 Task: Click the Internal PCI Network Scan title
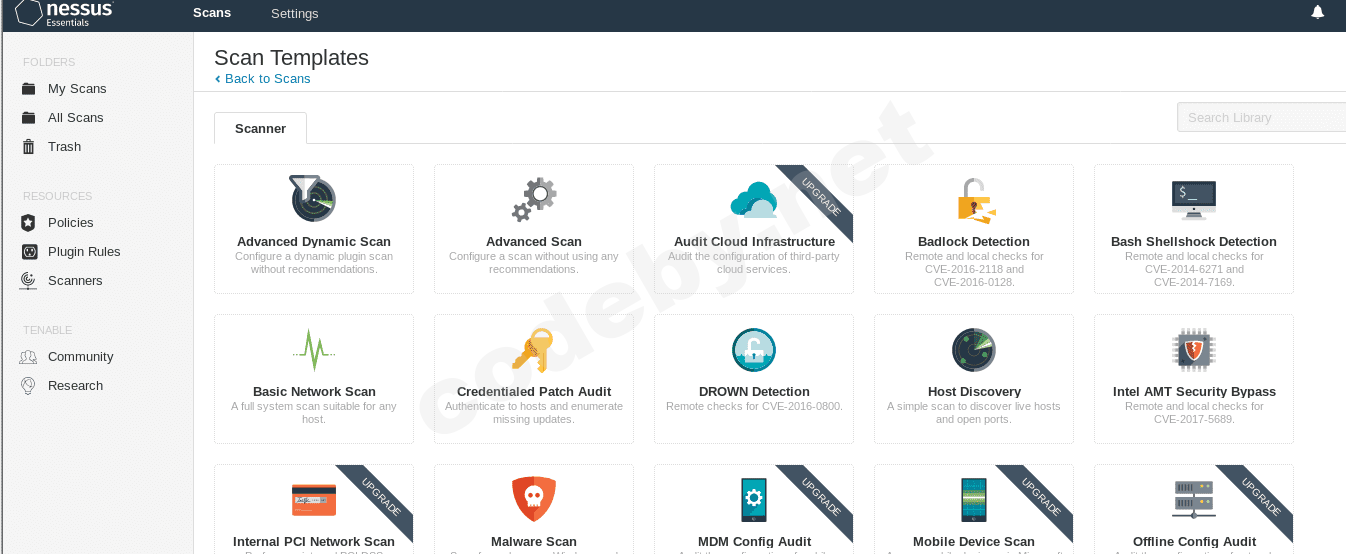[314, 542]
